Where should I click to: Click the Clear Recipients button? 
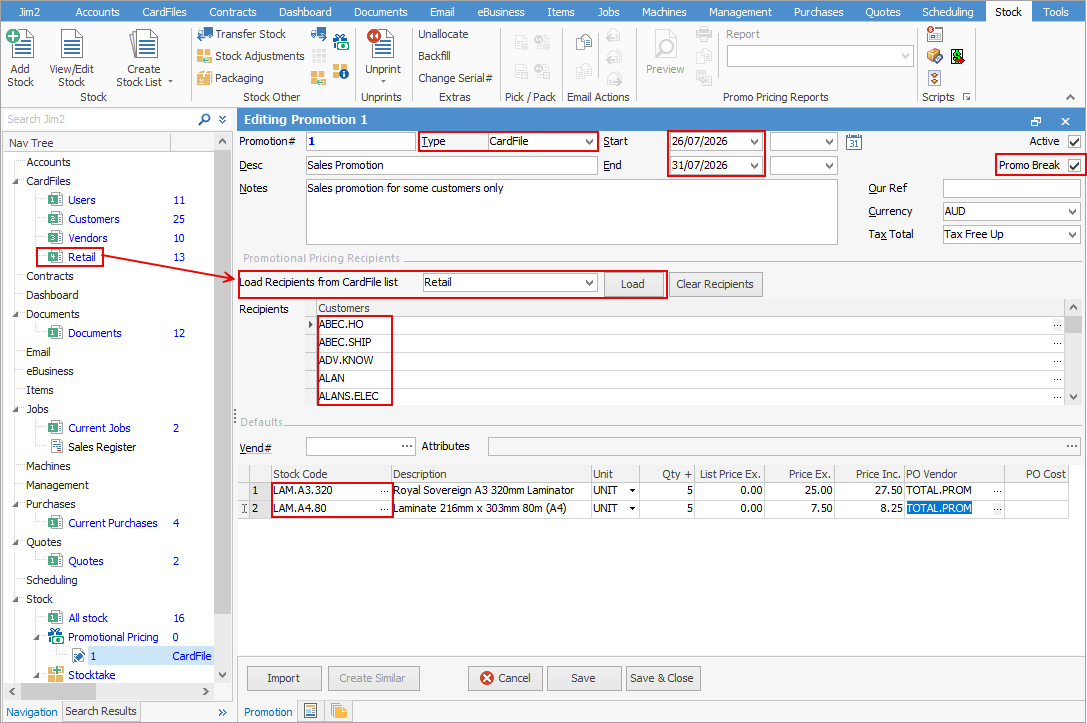coord(715,284)
